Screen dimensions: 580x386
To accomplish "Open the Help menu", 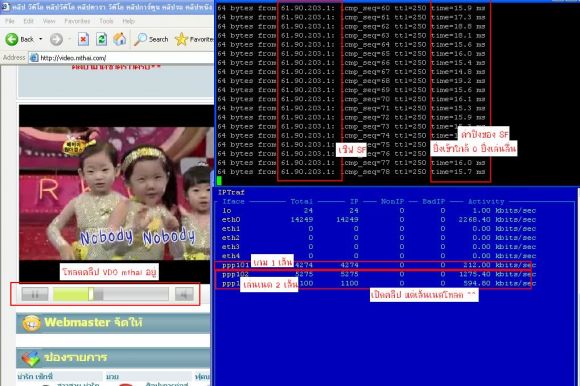I will tap(128, 21).
